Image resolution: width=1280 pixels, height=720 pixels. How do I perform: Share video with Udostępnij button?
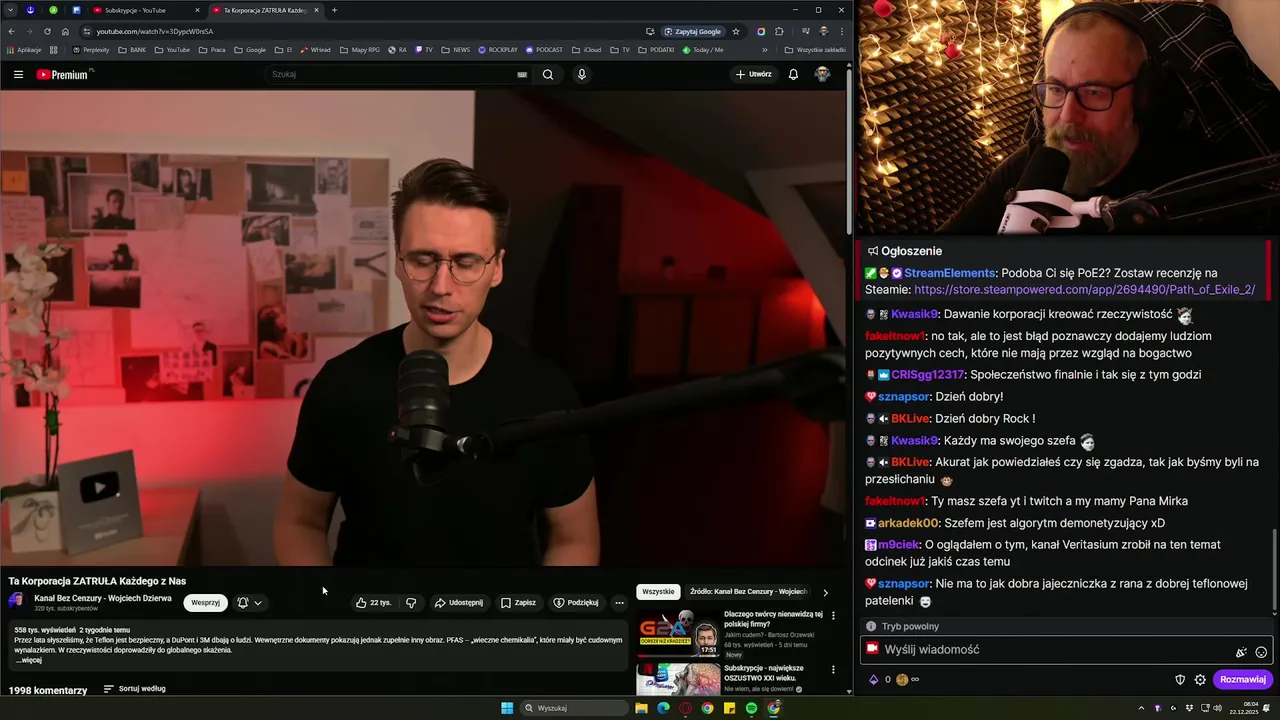pos(459,603)
